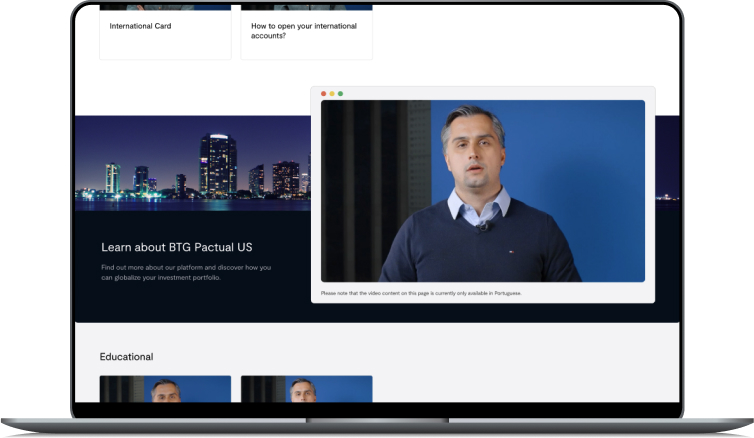Open 'How to open your international accounts?' card

[306, 32]
